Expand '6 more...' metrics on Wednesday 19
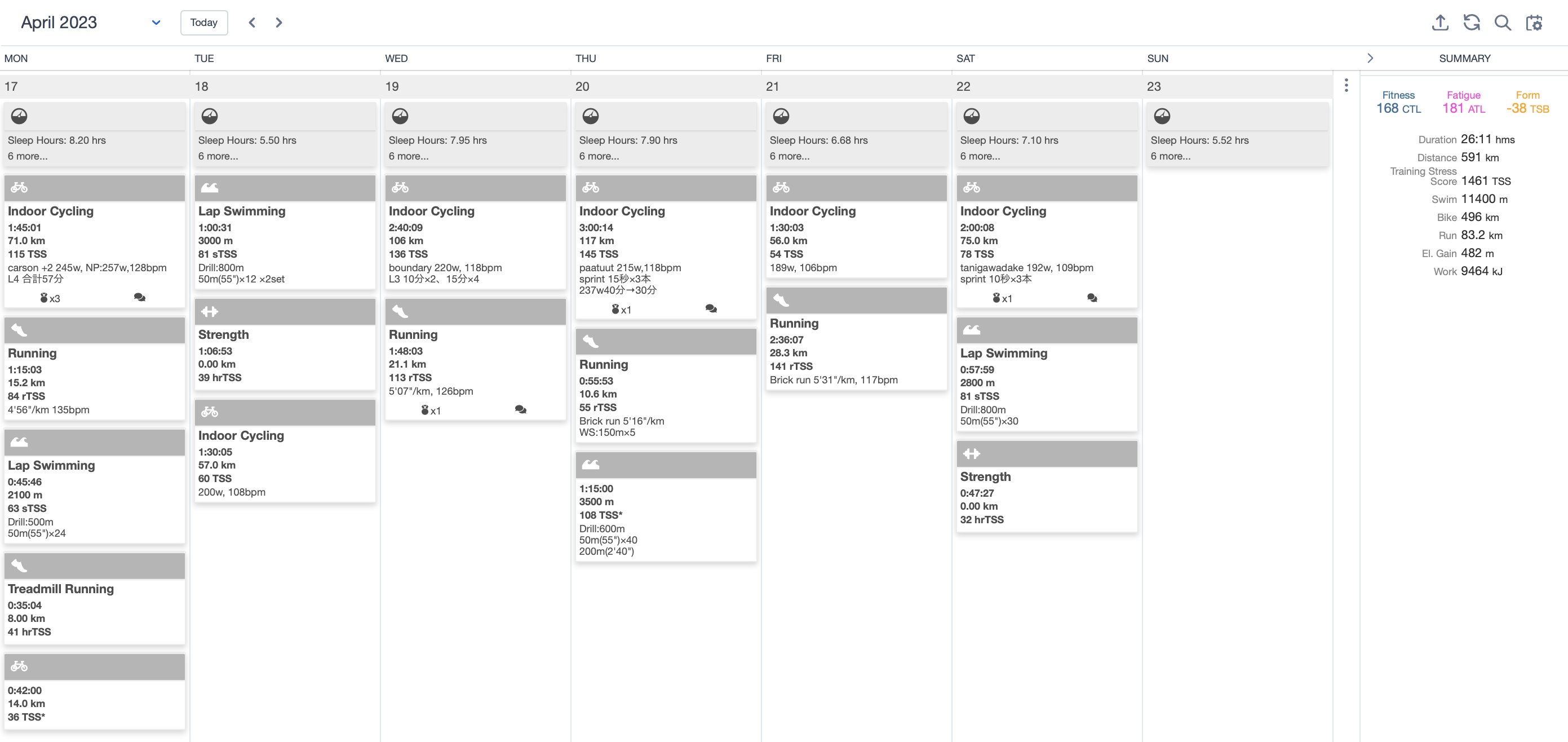Screen dimensions: 1568x742 pyautogui.click(x=409, y=156)
